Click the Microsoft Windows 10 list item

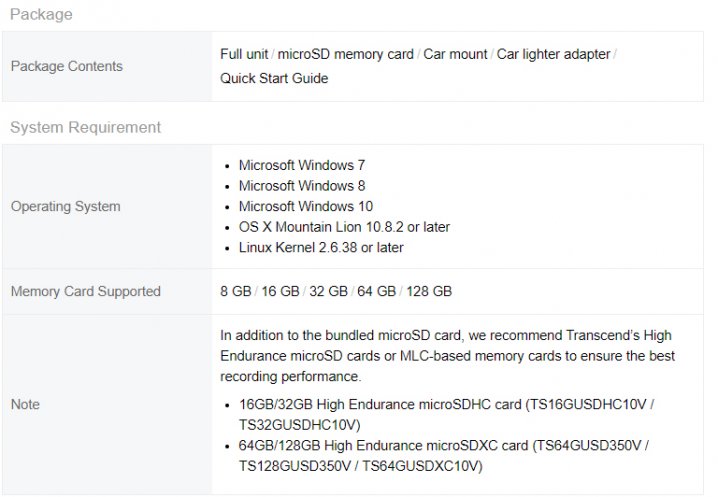[x=306, y=206]
